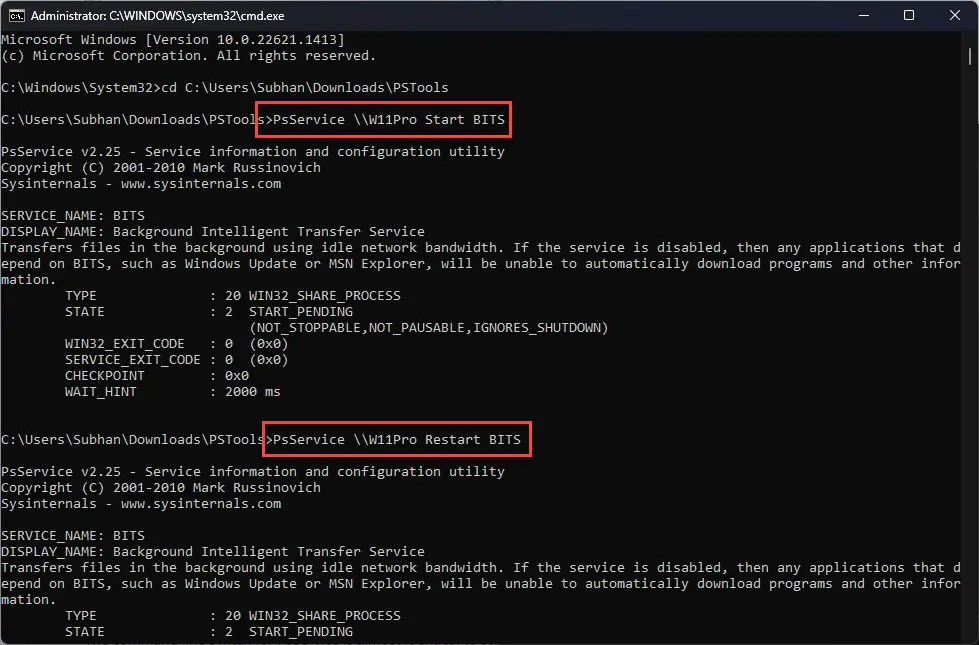The height and width of the screenshot is (645, 979).
Task: Minimize the Command Prompt window
Action: point(864,16)
